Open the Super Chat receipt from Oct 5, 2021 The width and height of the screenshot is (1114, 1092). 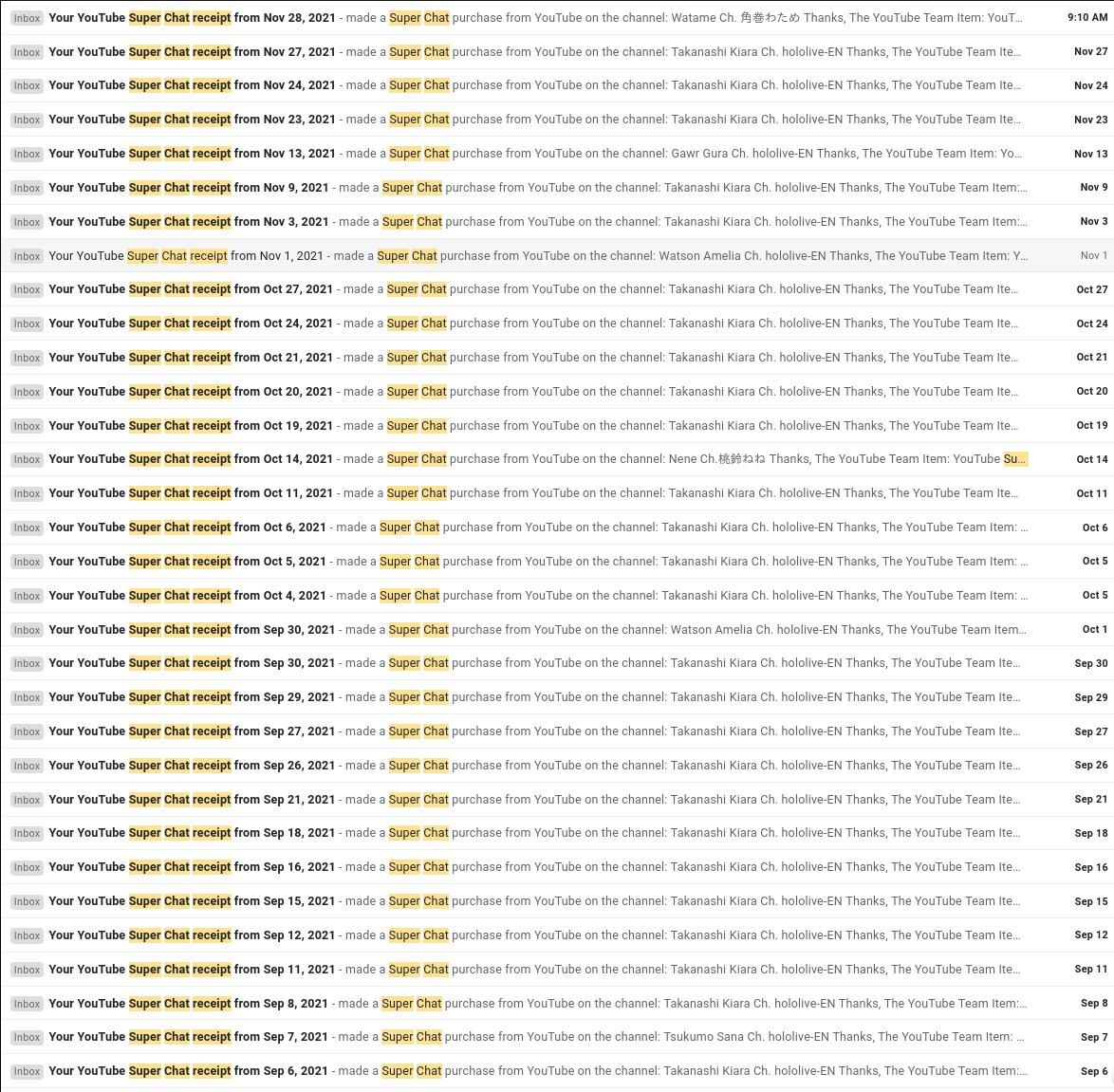click(x=557, y=562)
